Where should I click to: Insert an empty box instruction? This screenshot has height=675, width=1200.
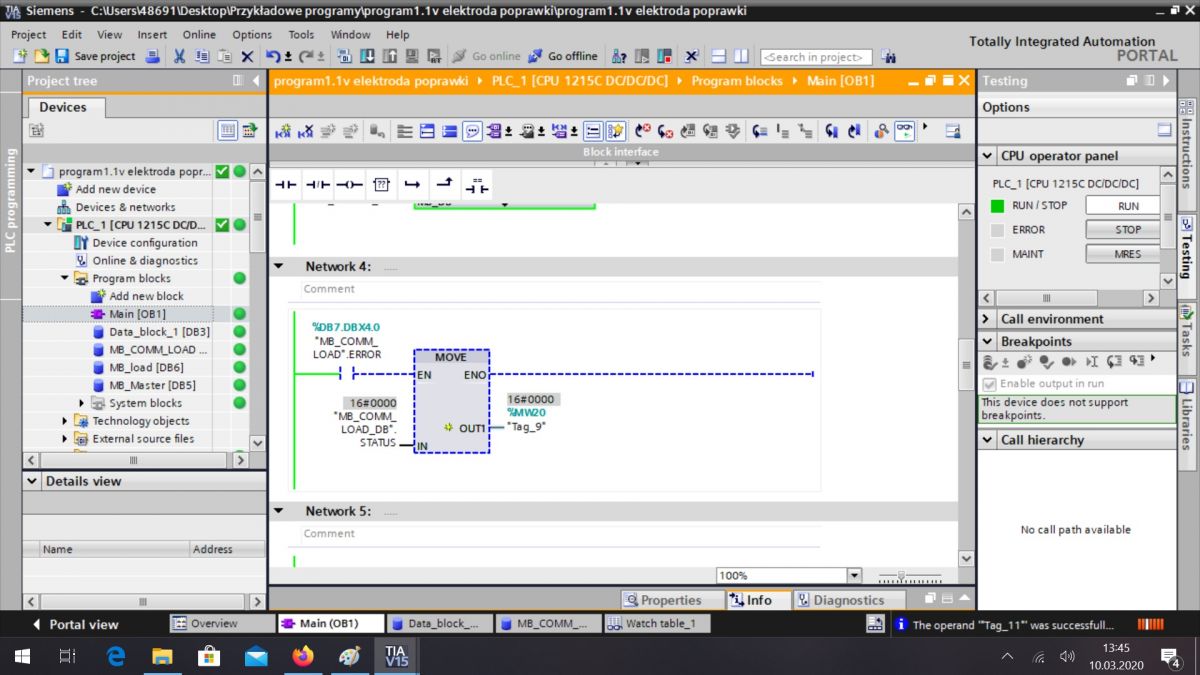[381, 185]
